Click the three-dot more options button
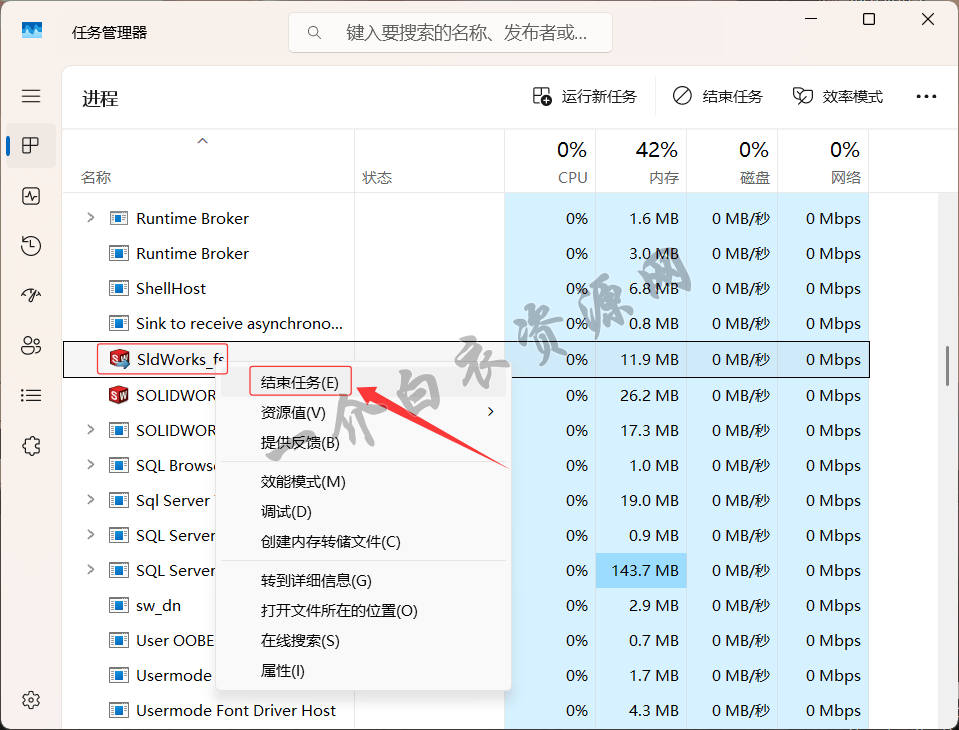959x730 pixels. (x=926, y=96)
